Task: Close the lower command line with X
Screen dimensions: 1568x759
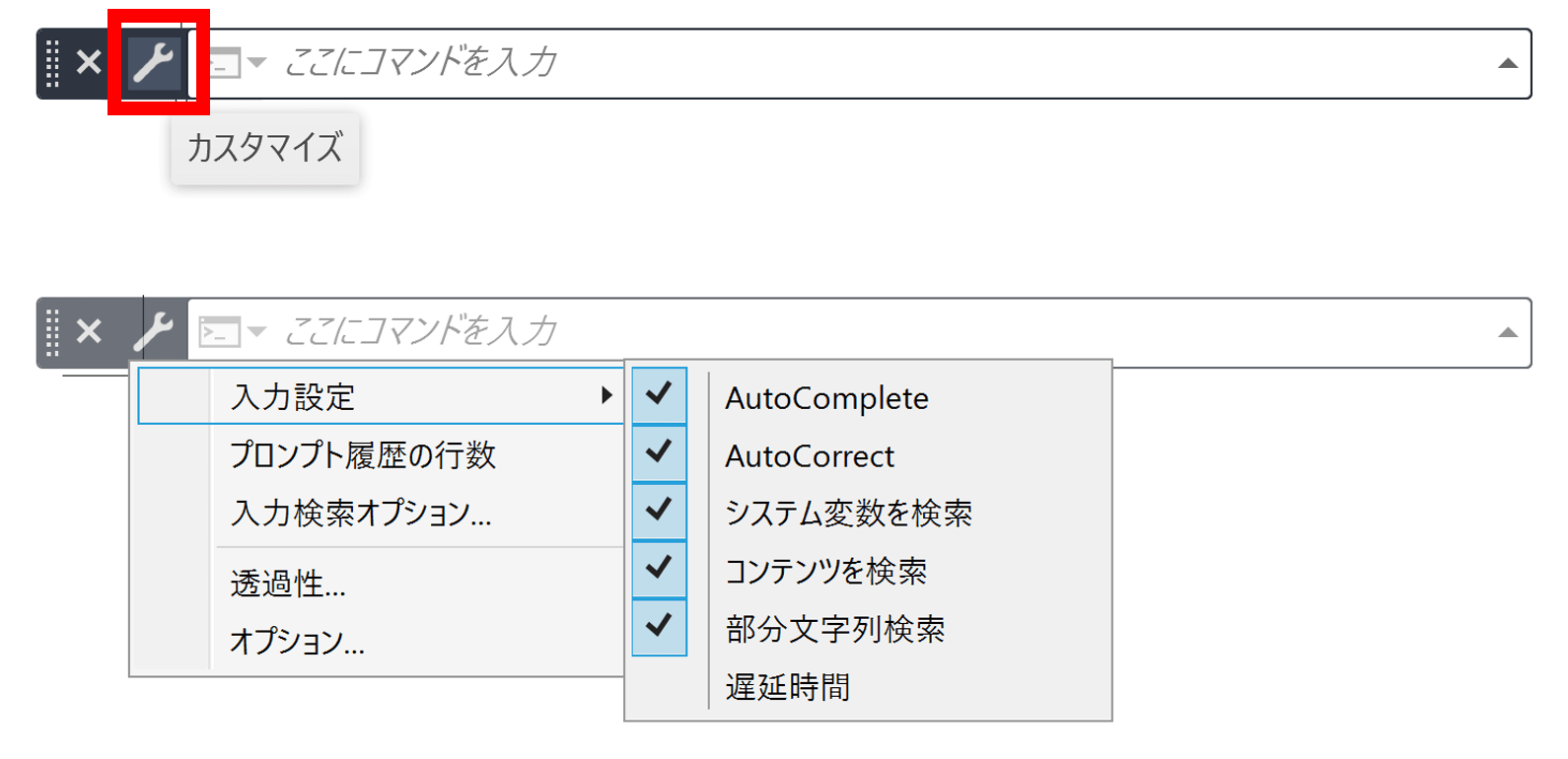Action: 89,332
